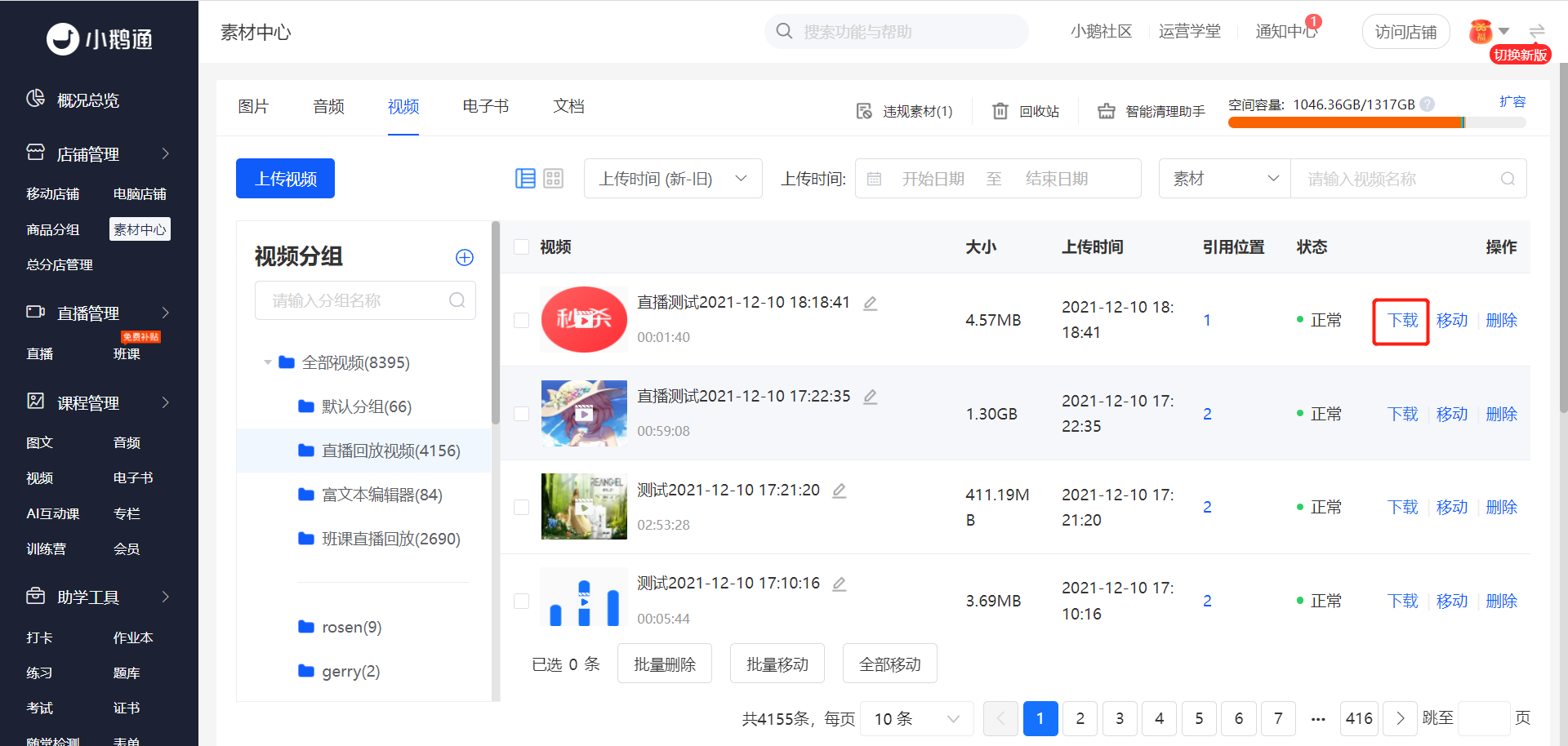
Task: Click edit pencil beside 直播测试2021-12-10 18:18:41
Action: [871, 303]
